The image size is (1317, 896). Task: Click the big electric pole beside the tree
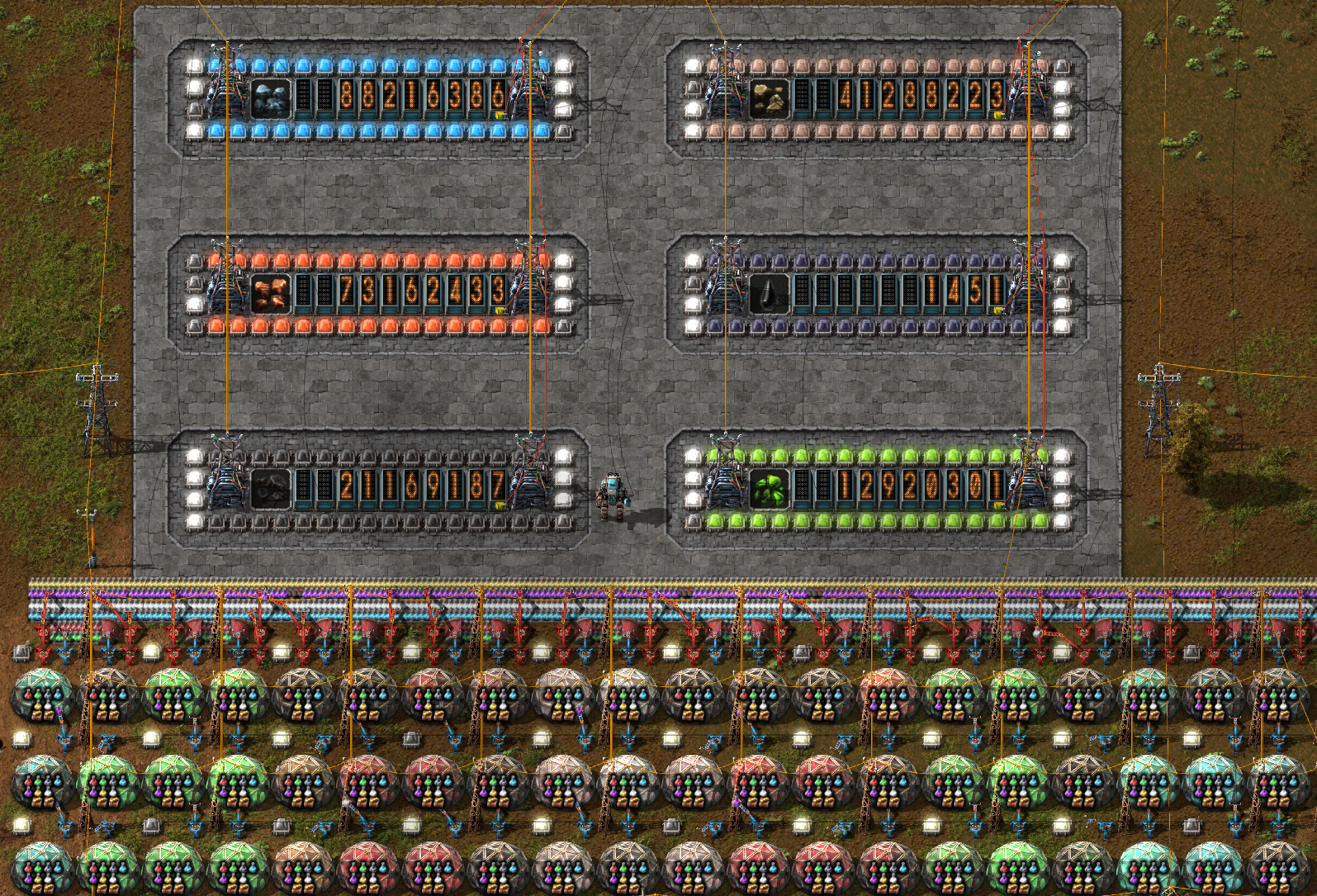[1158, 410]
